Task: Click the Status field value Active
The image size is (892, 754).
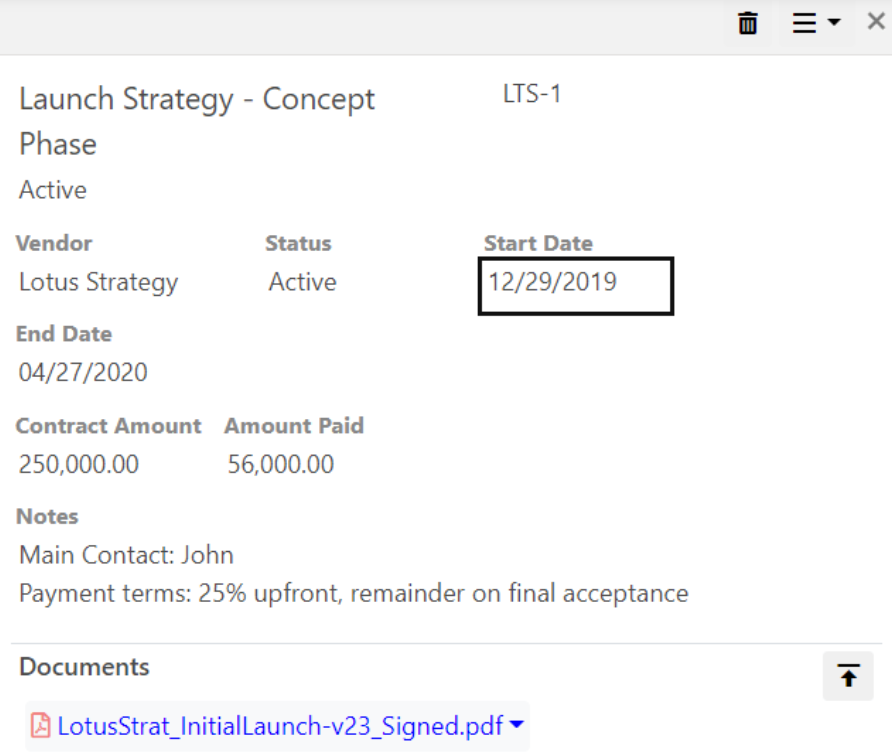Action: point(302,282)
